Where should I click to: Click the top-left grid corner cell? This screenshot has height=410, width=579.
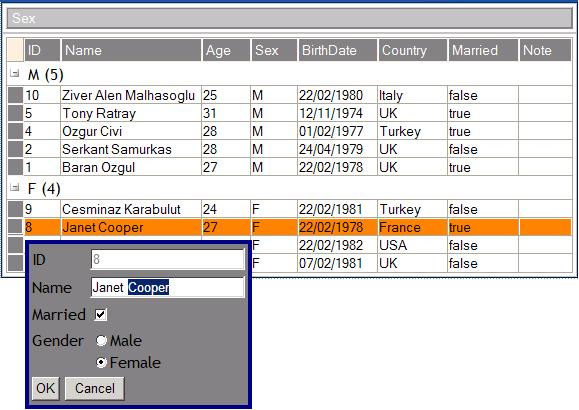15,50
